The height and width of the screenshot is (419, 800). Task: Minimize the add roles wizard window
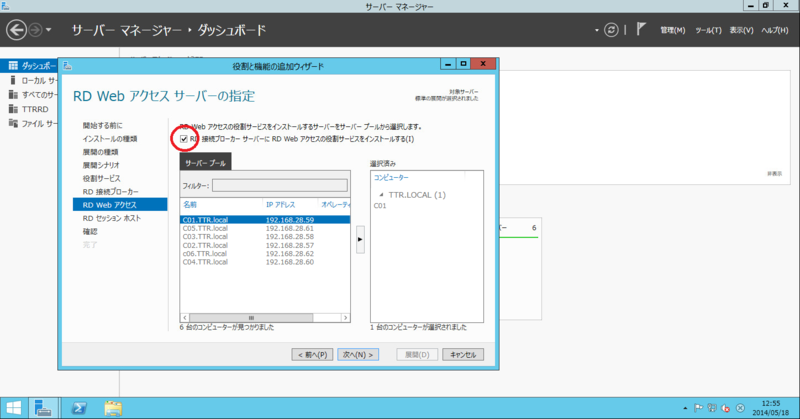click(447, 64)
